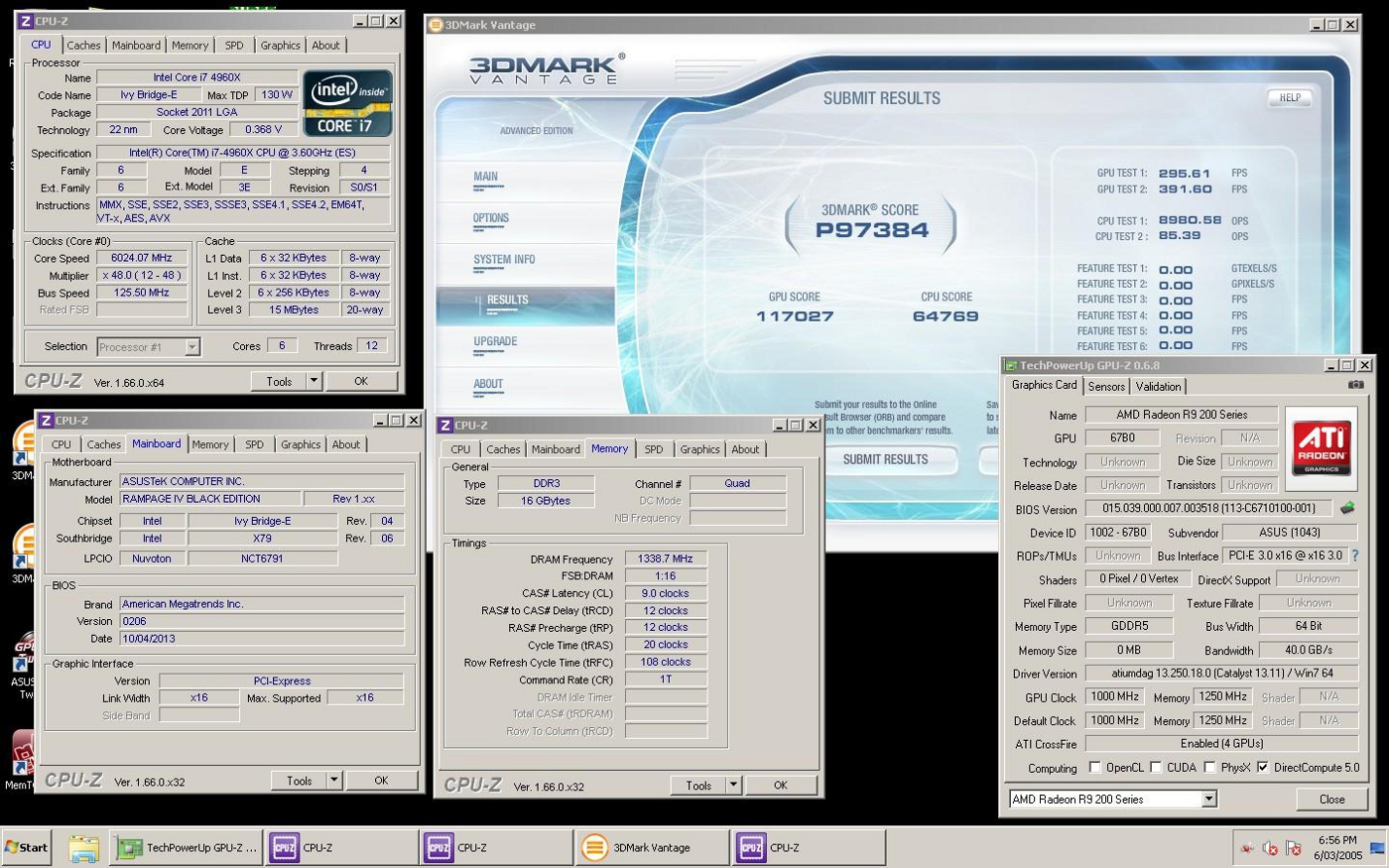Viewport: 1389px width, 868px height.
Task: Switch to SPD tab in CPU window
Action: [x=234, y=45]
